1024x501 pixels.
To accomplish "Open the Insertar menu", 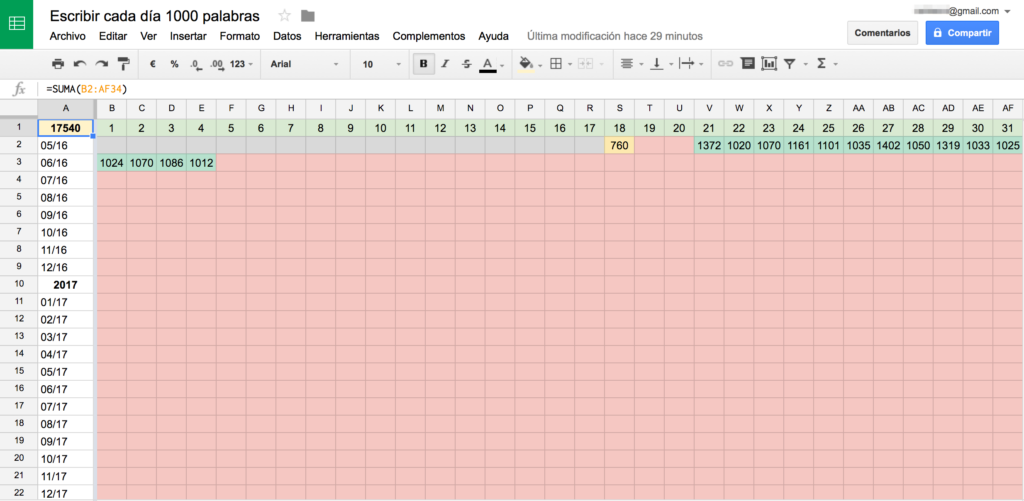I will (188, 37).
